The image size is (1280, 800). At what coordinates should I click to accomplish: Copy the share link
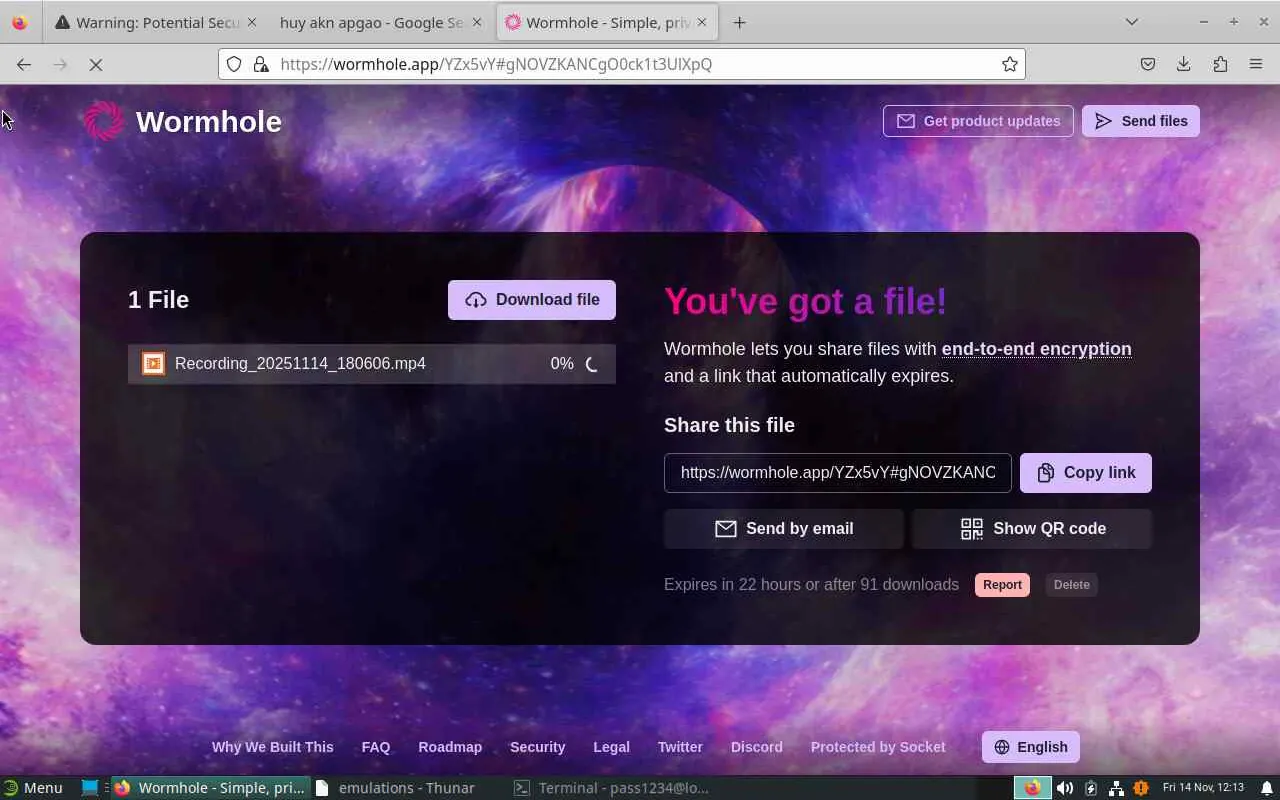(x=1086, y=473)
